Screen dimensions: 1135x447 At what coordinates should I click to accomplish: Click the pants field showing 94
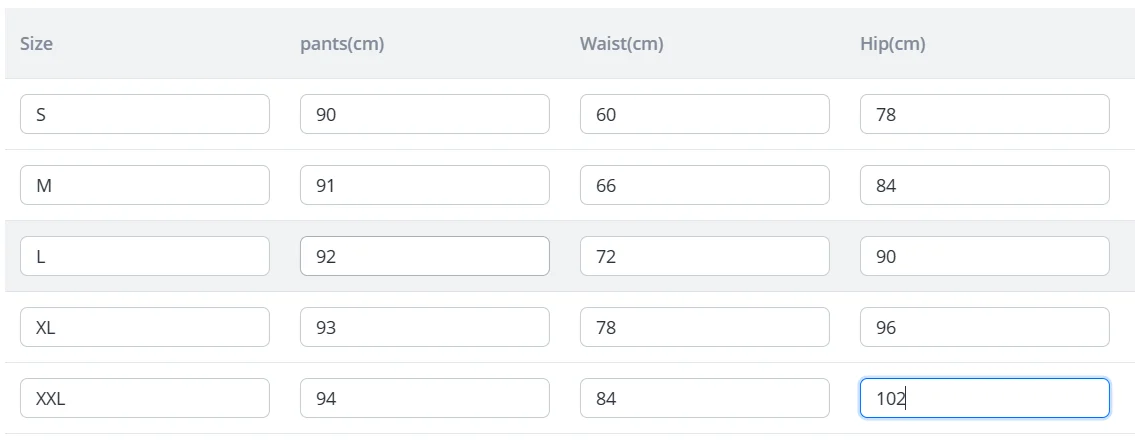(424, 398)
